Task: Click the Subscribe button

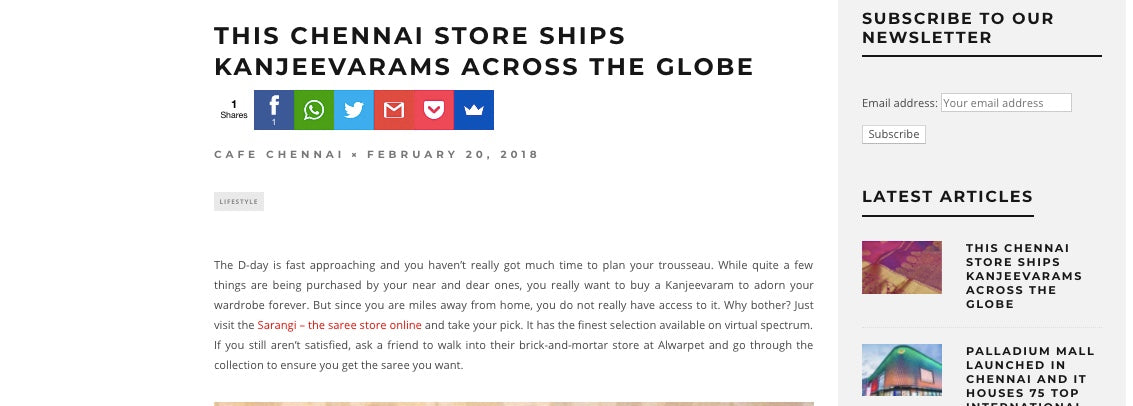Action: click(894, 134)
